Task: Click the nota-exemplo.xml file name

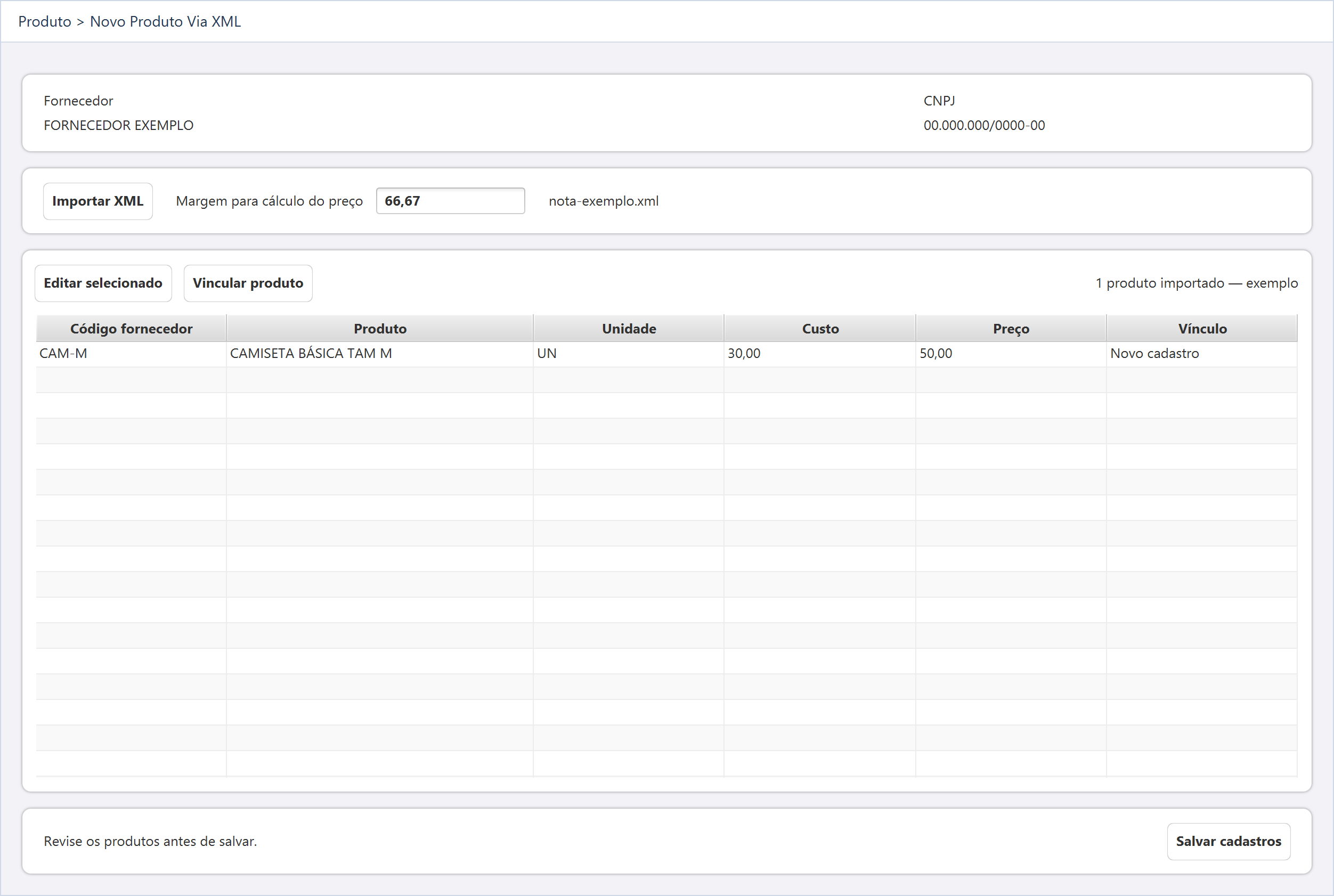Action: coord(604,201)
